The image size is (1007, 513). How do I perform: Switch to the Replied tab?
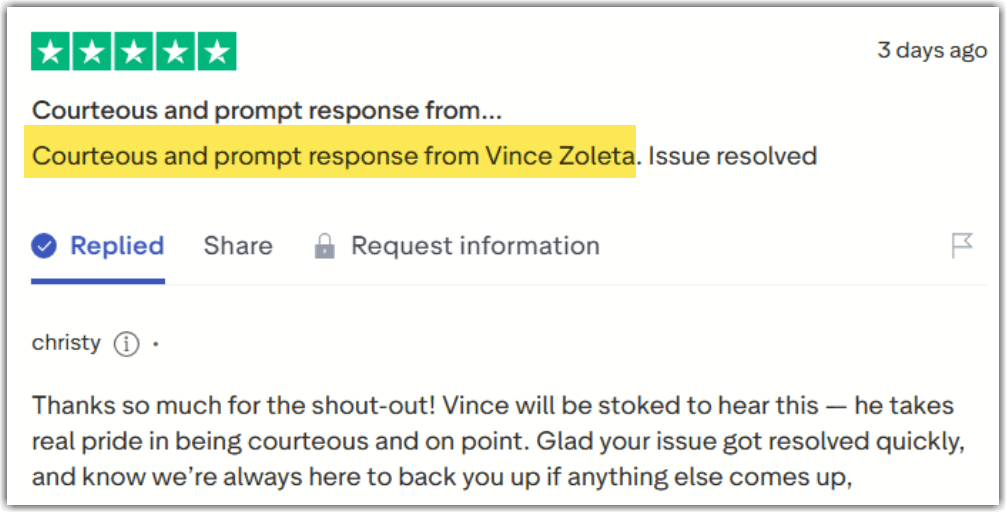[116, 246]
